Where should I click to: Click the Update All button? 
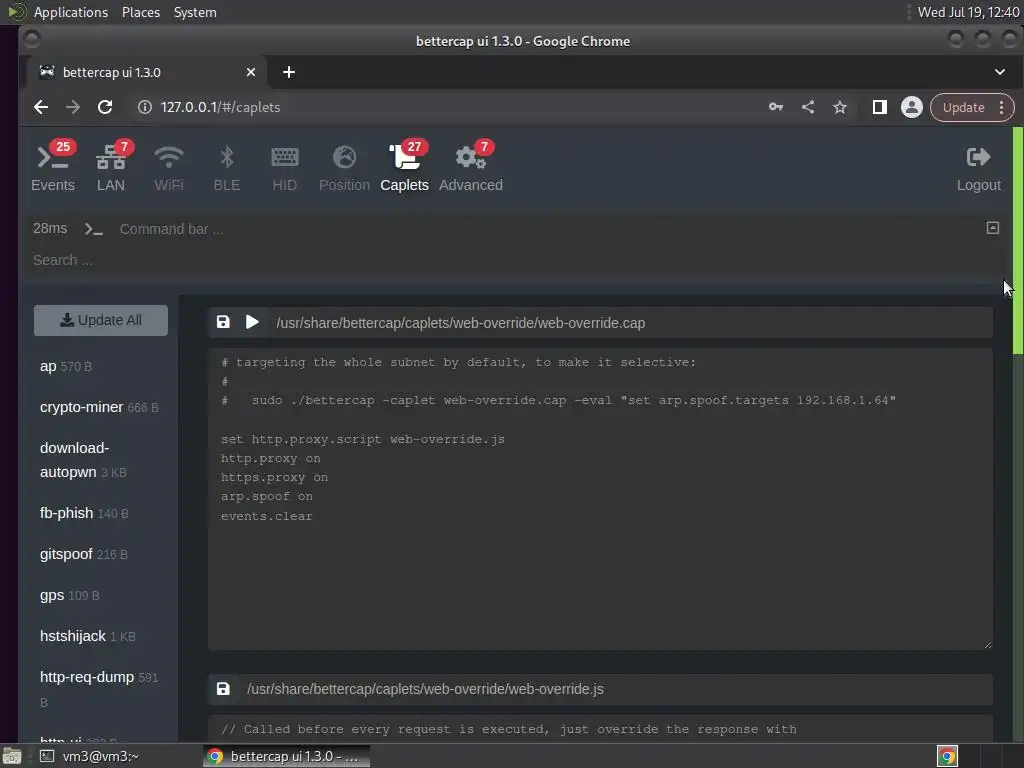pyautogui.click(x=101, y=320)
